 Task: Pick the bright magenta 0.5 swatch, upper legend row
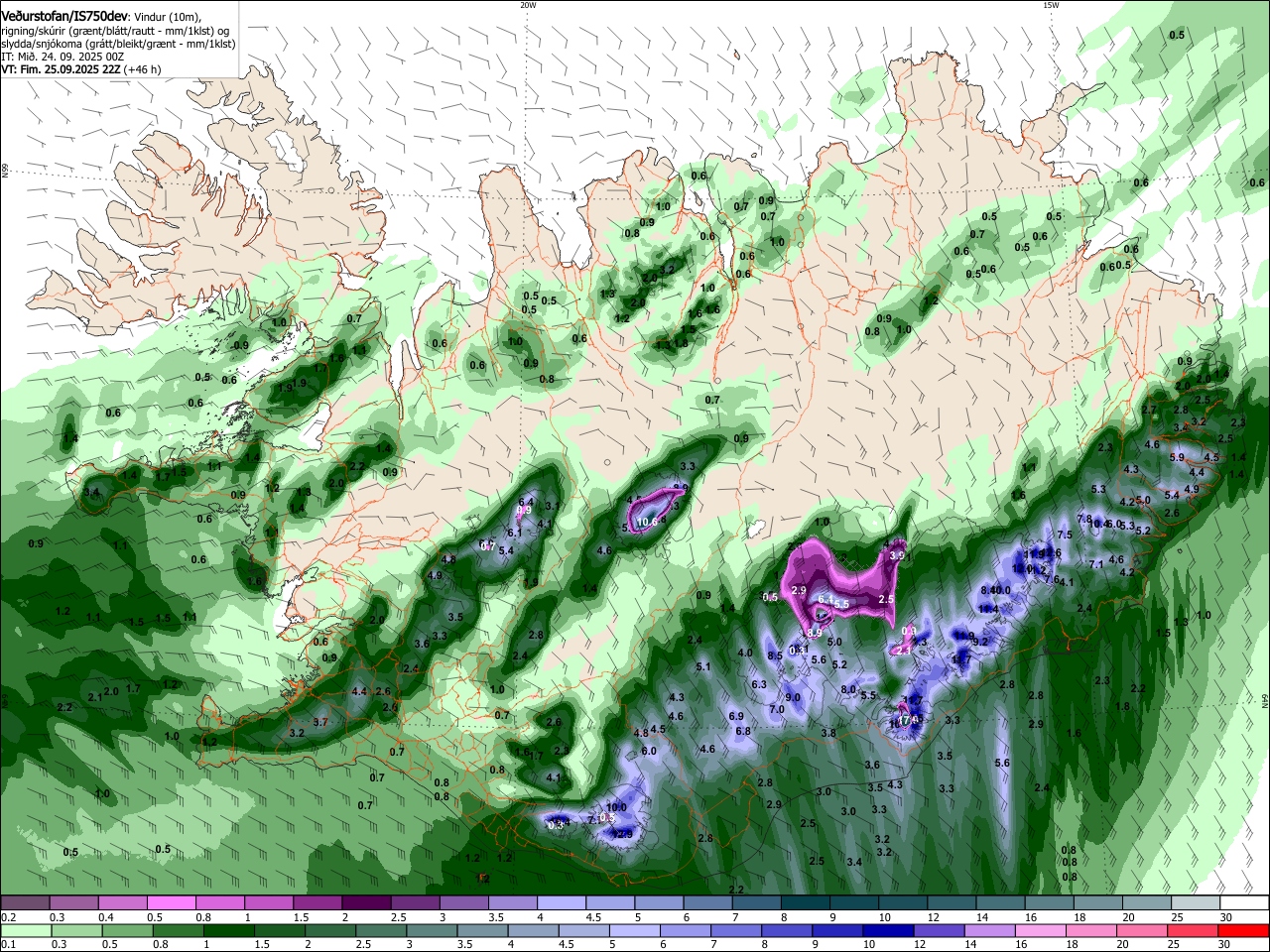pos(171,902)
